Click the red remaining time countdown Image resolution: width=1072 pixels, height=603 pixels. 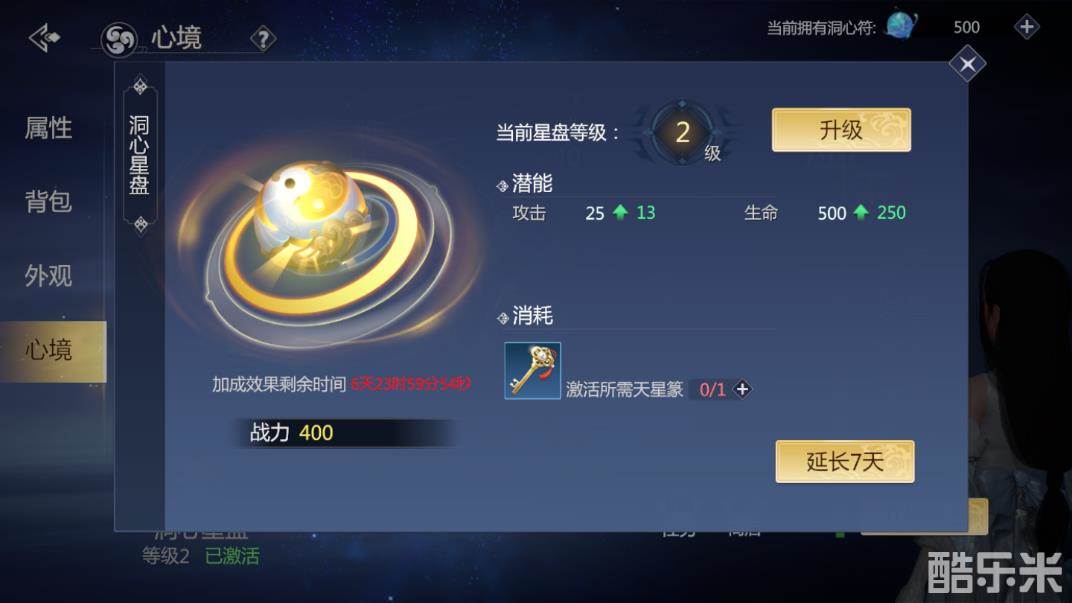411,384
